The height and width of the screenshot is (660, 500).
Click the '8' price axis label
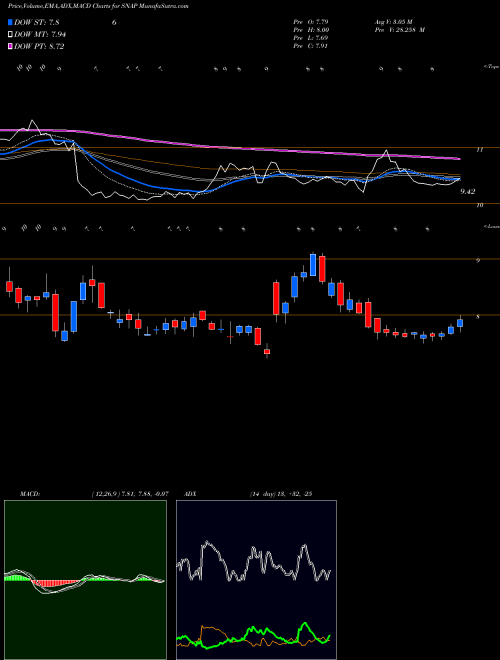pyautogui.click(x=478, y=317)
